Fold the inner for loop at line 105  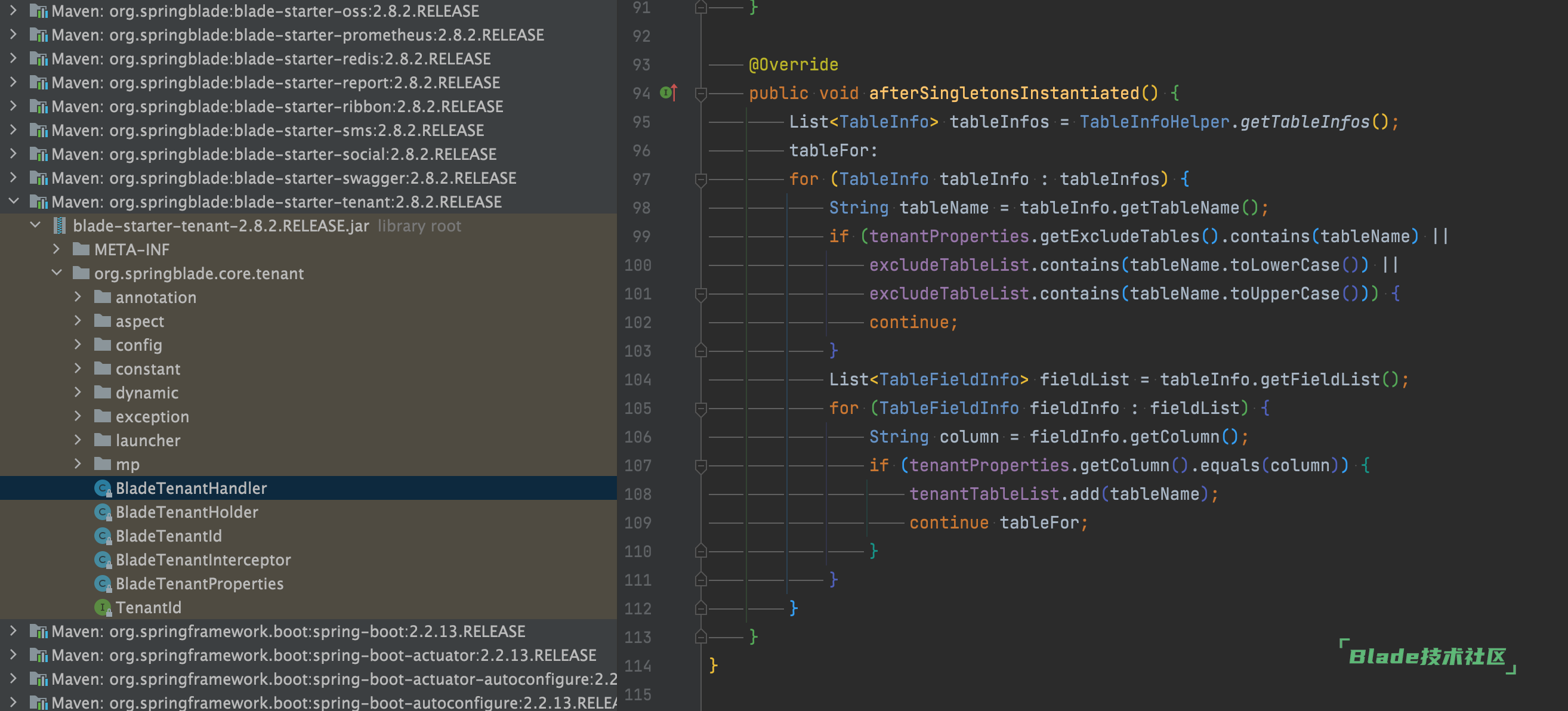point(700,408)
